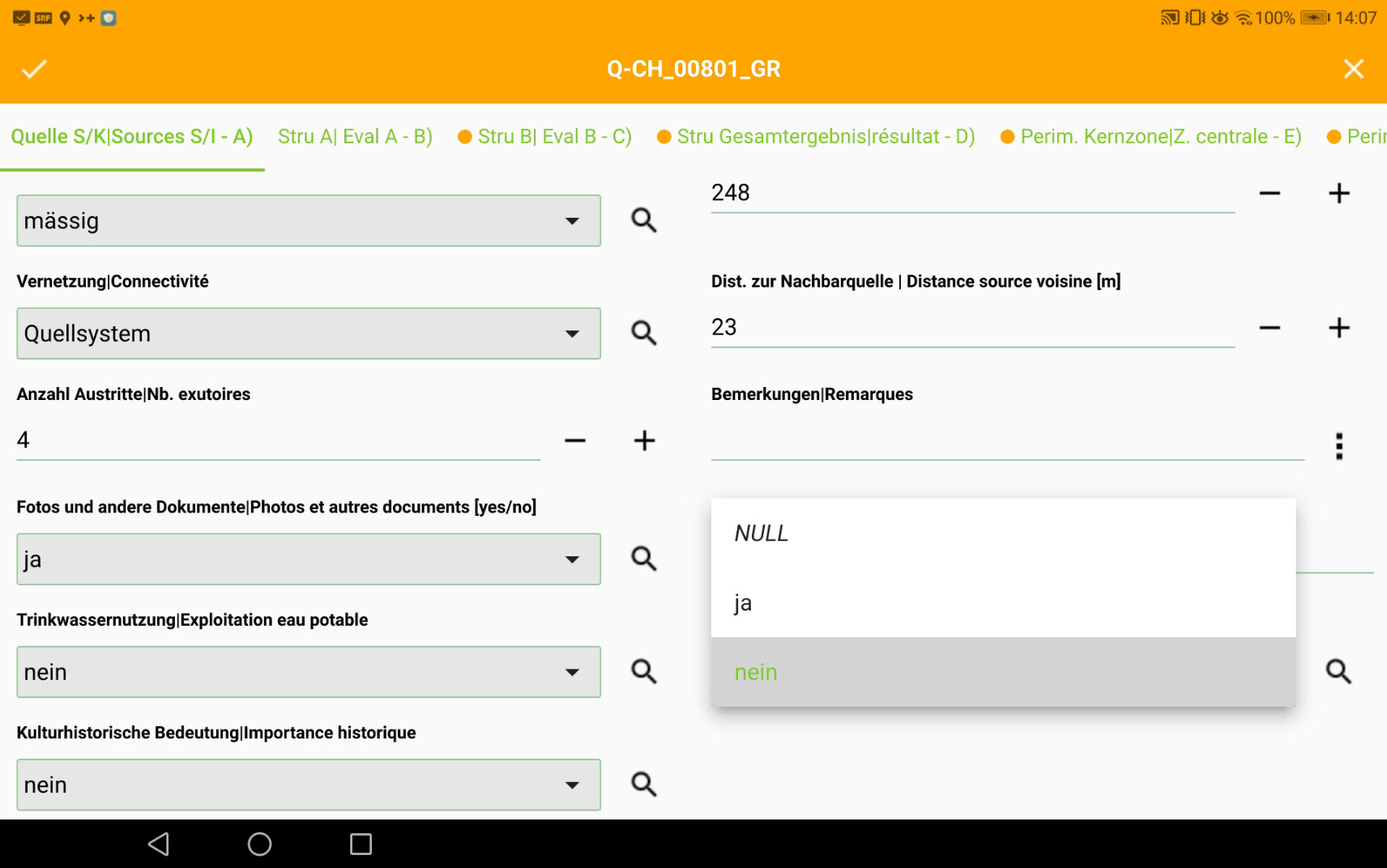The width and height of the screenshot is (1387, 868).
Task: Close the form with the X icon
Action: [1353, 69]
